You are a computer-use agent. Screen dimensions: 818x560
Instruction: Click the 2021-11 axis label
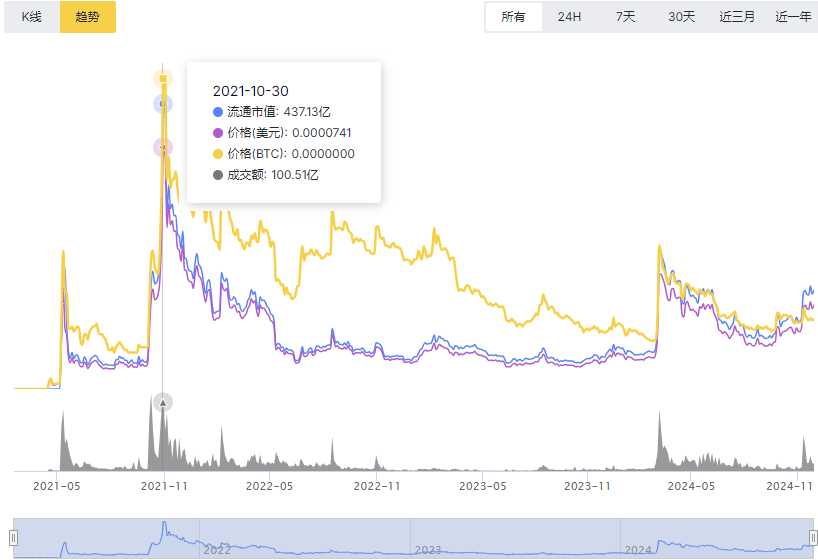164,486
